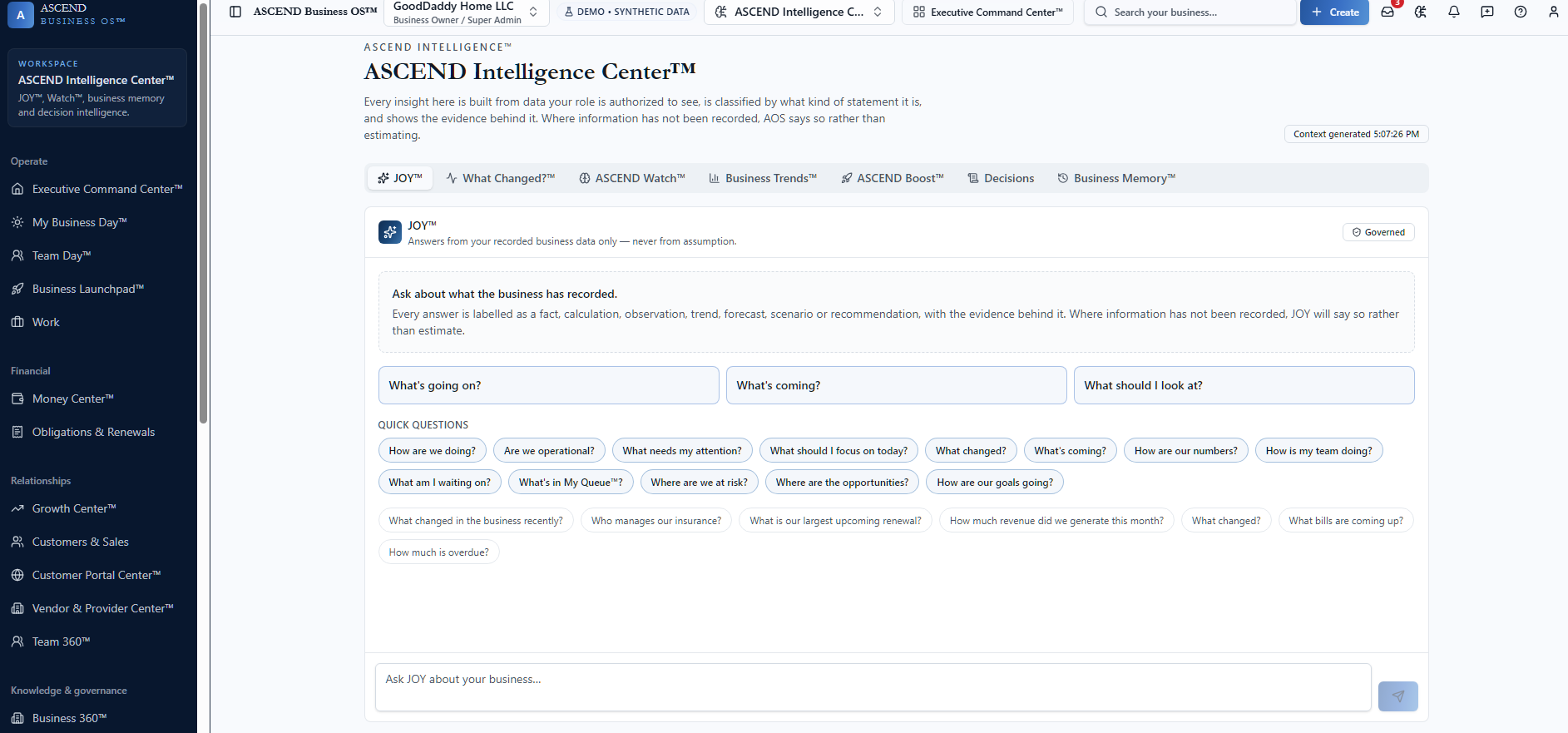Ask 'How are we doing?' quick question
Image resolution: width=1568 pixels, height=733 pixels.
(x=433, y=451)
